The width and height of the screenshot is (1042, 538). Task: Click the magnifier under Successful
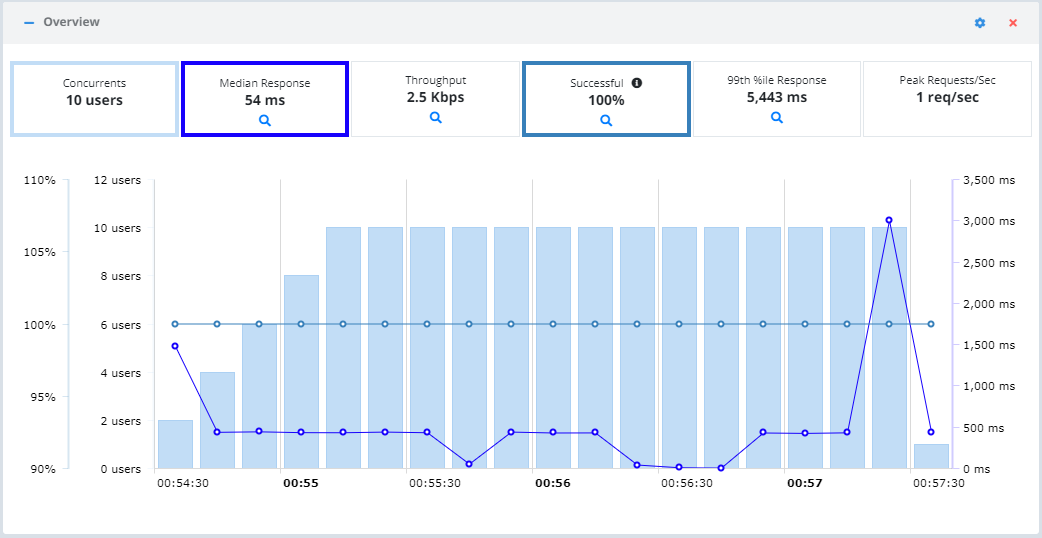[605, 120]
